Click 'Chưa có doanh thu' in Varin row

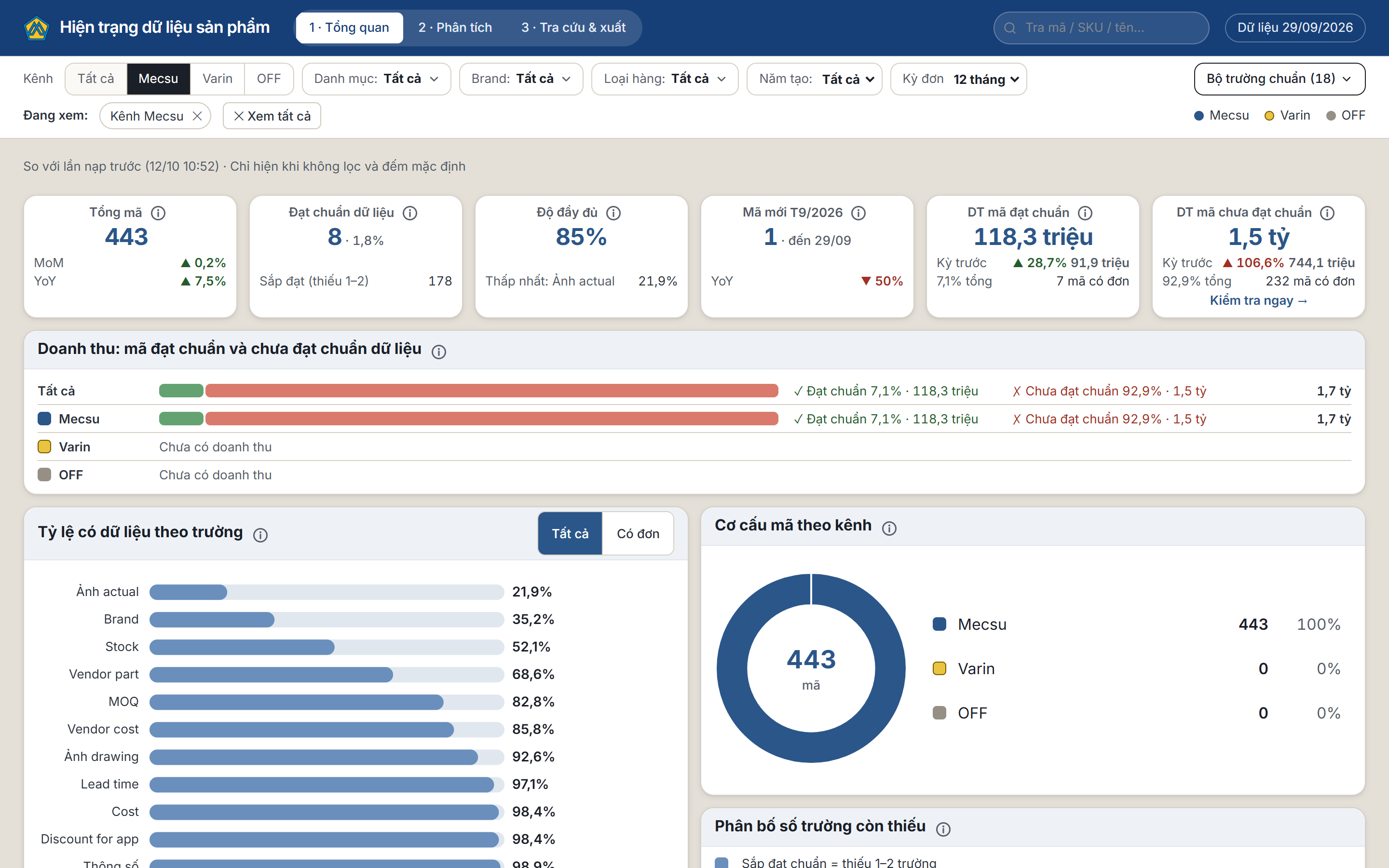pos(215,447)
